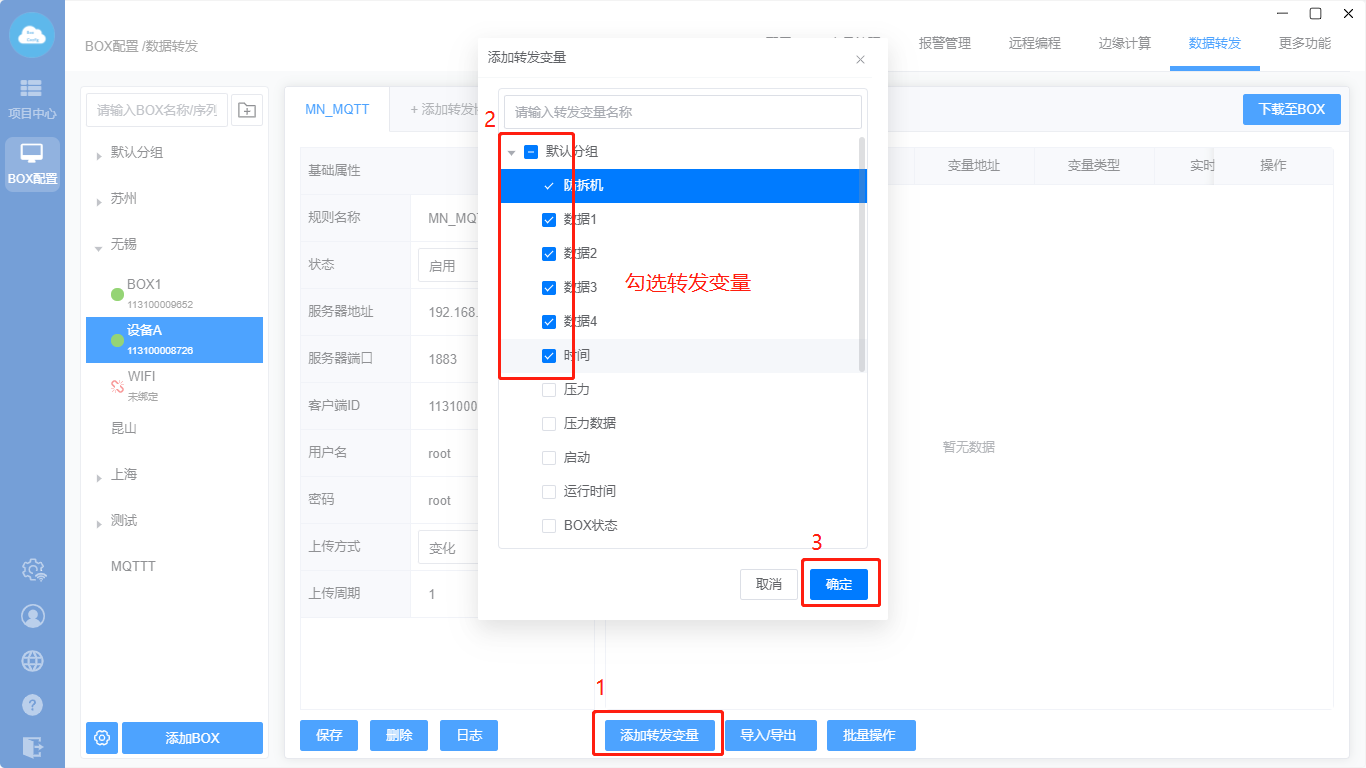
Task: Open the 远程编程 tab
Action: 1034,44
